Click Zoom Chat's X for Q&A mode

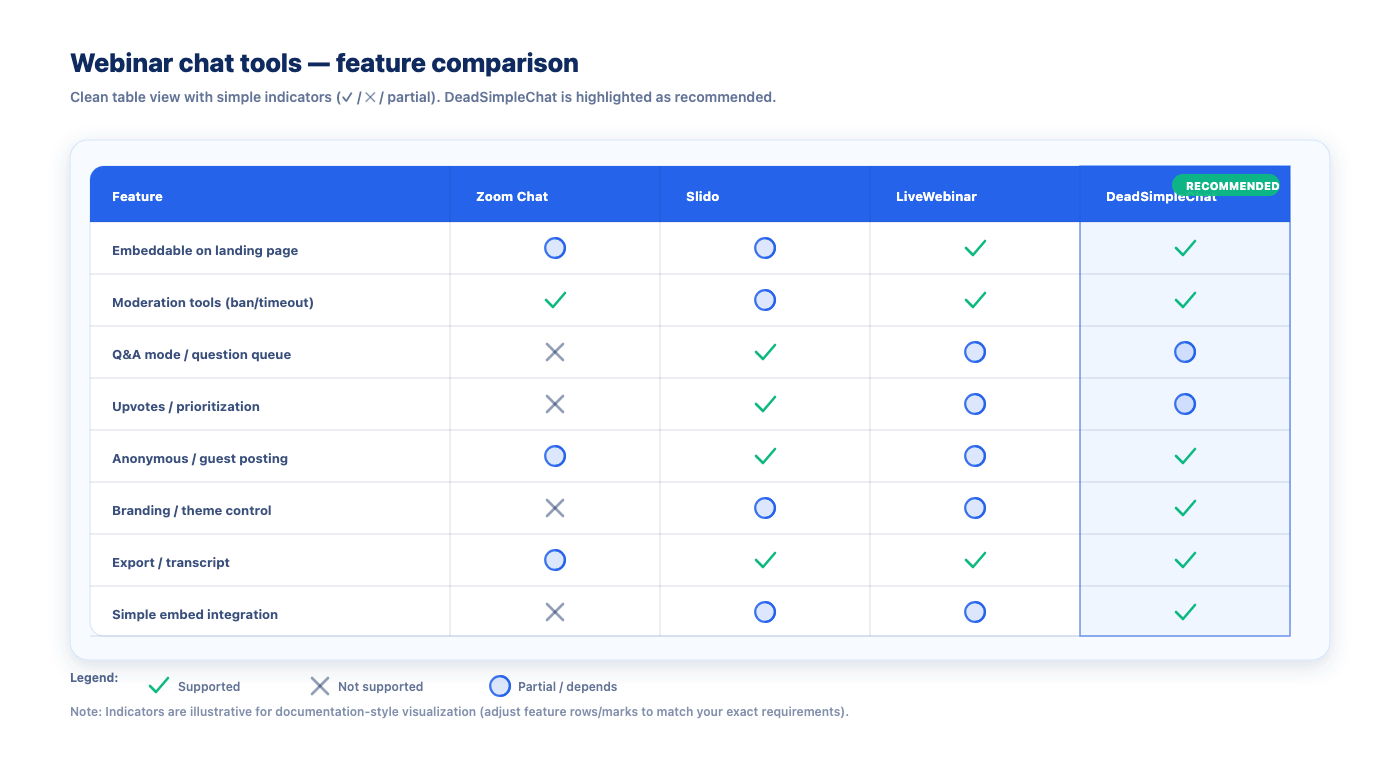pyautogui.click(x=555, y=352)
